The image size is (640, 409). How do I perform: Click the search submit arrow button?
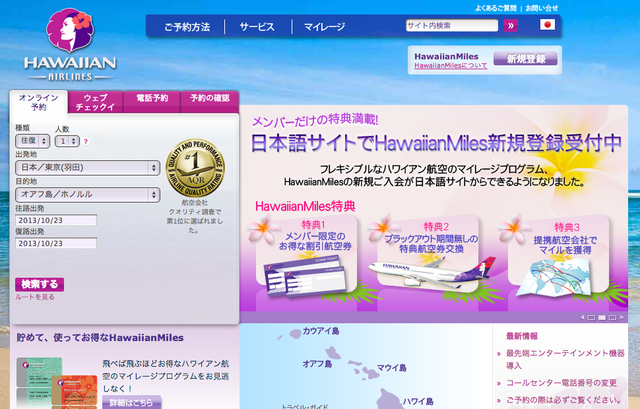click(510, 26)
